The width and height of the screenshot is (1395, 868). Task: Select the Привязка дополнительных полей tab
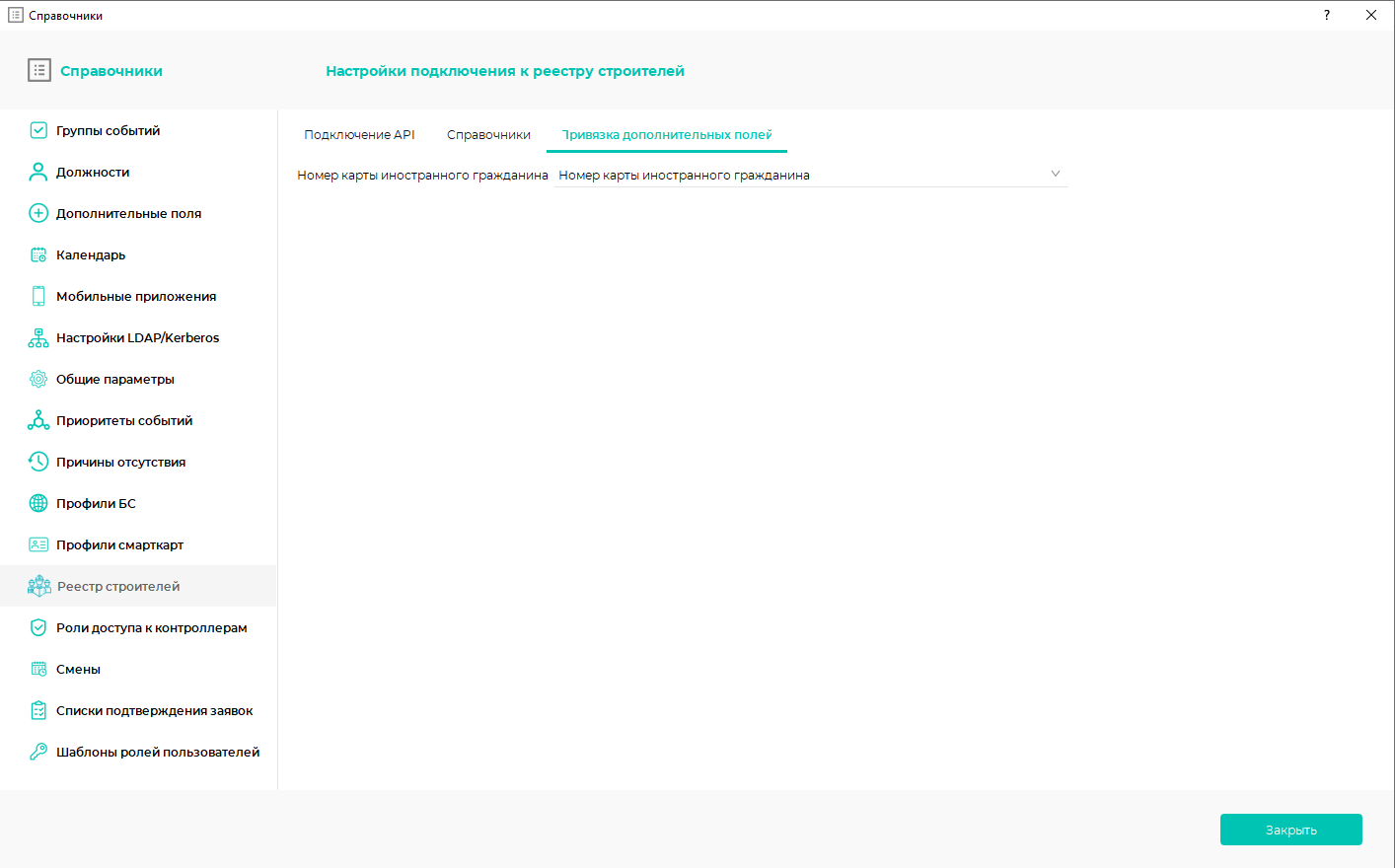[667, 135]
